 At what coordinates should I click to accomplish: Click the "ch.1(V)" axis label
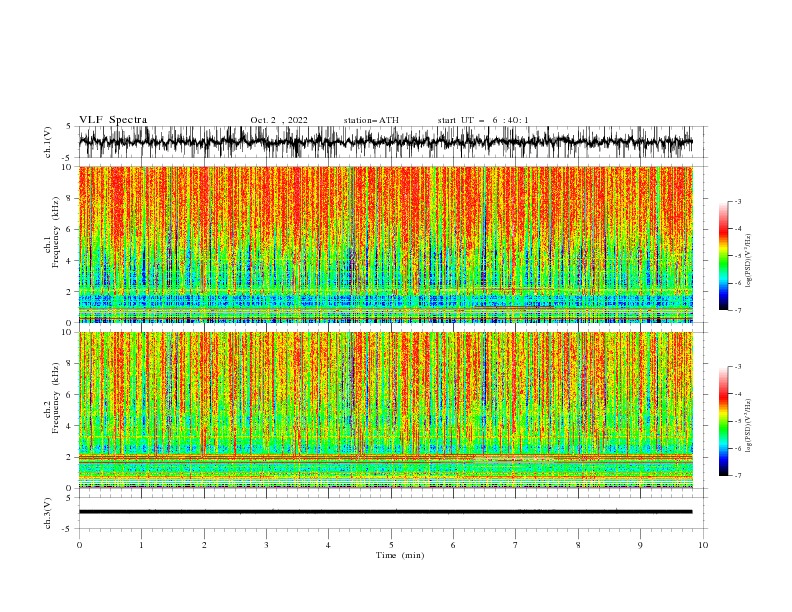coord(48,142)
